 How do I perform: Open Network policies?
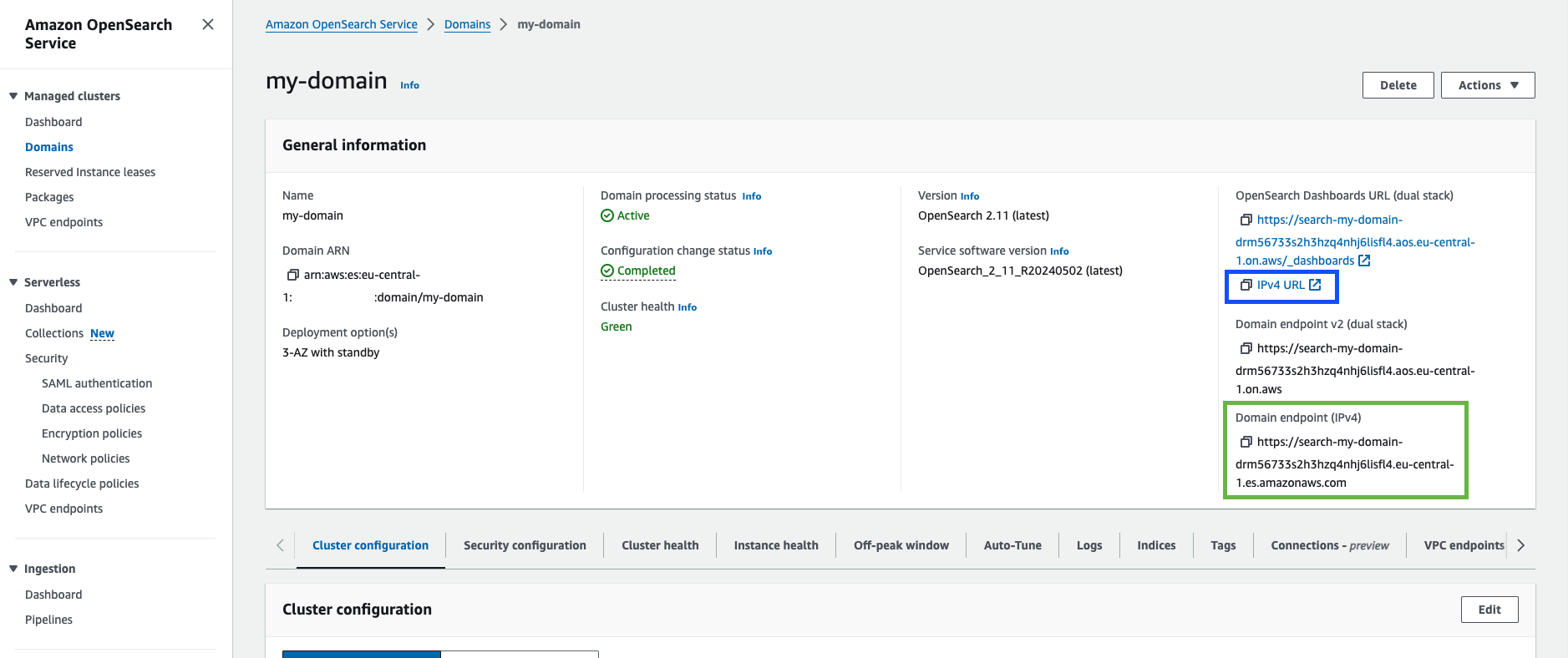86,458
